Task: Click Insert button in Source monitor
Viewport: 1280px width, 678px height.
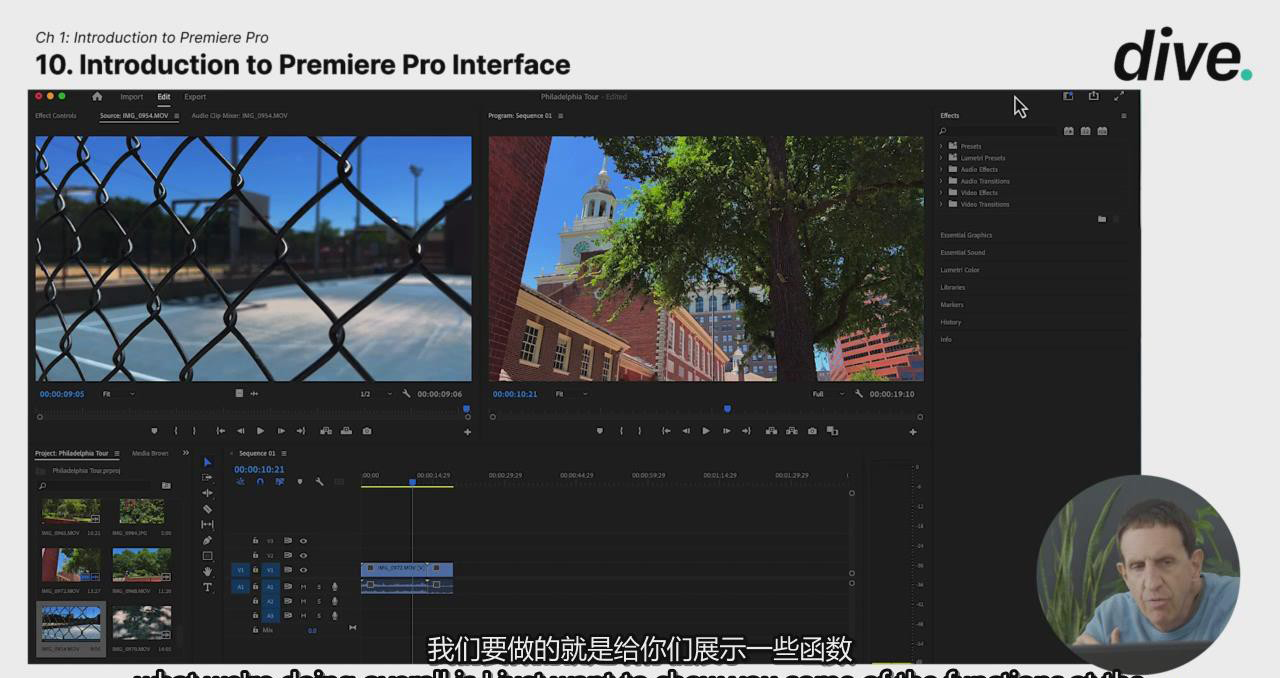Action: [326, 431]
